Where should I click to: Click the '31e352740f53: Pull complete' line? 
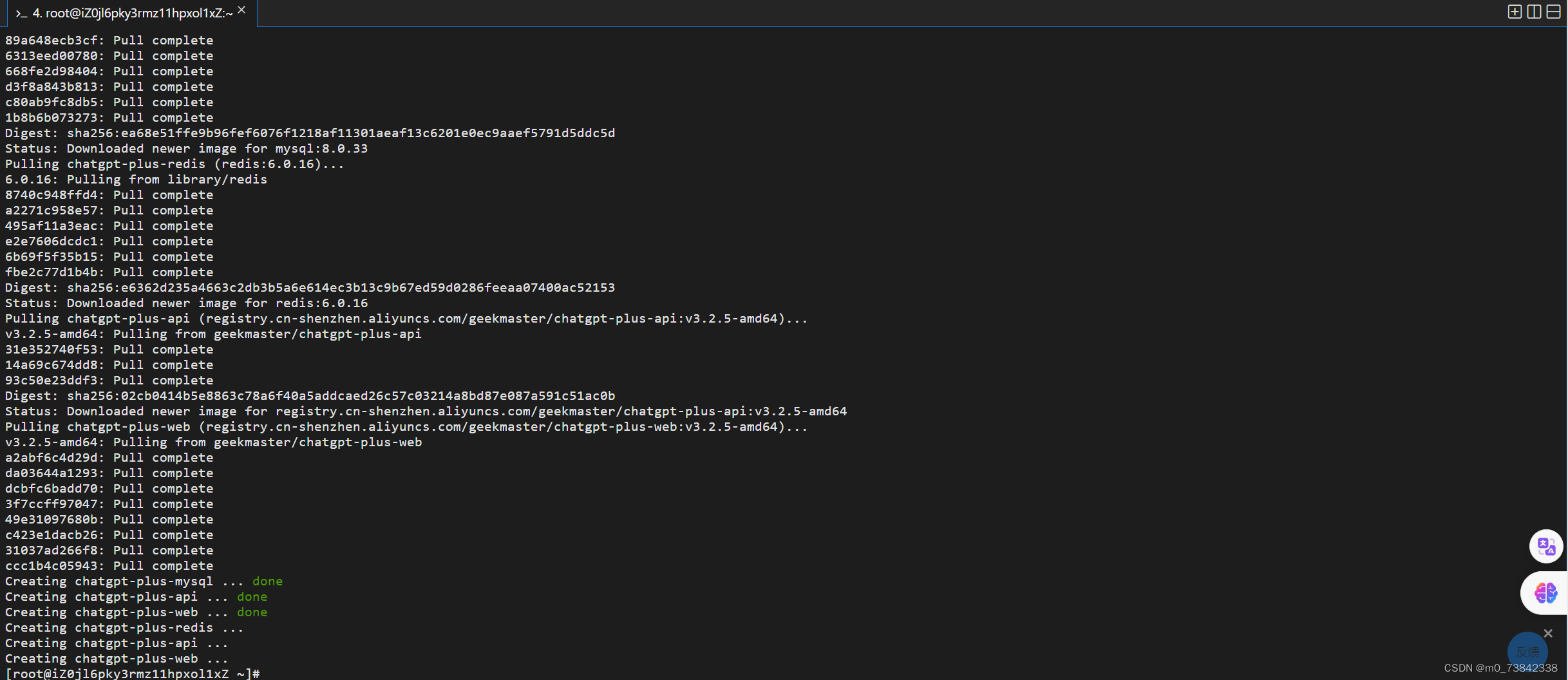point(109,349)
